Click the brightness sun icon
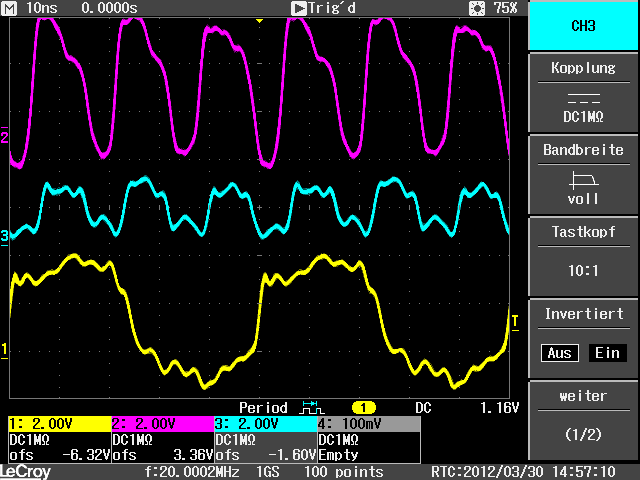This screenshot has width=640, height=480. [477, 8]
